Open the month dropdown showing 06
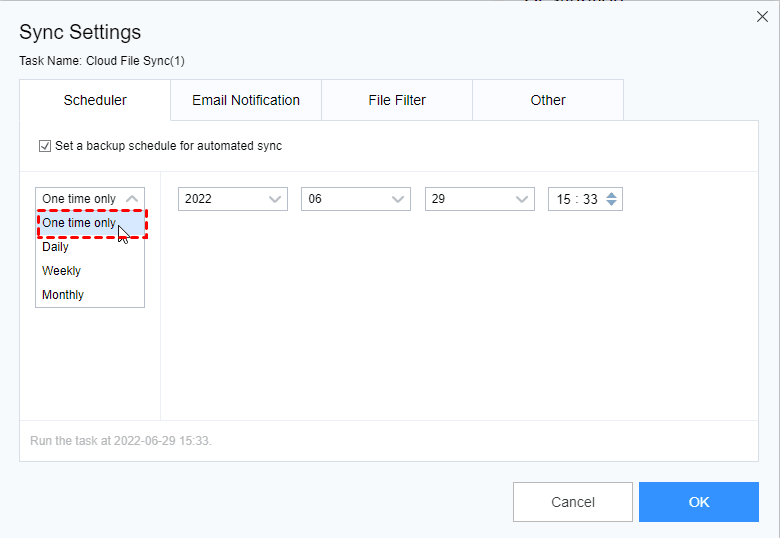 point(356,199)
